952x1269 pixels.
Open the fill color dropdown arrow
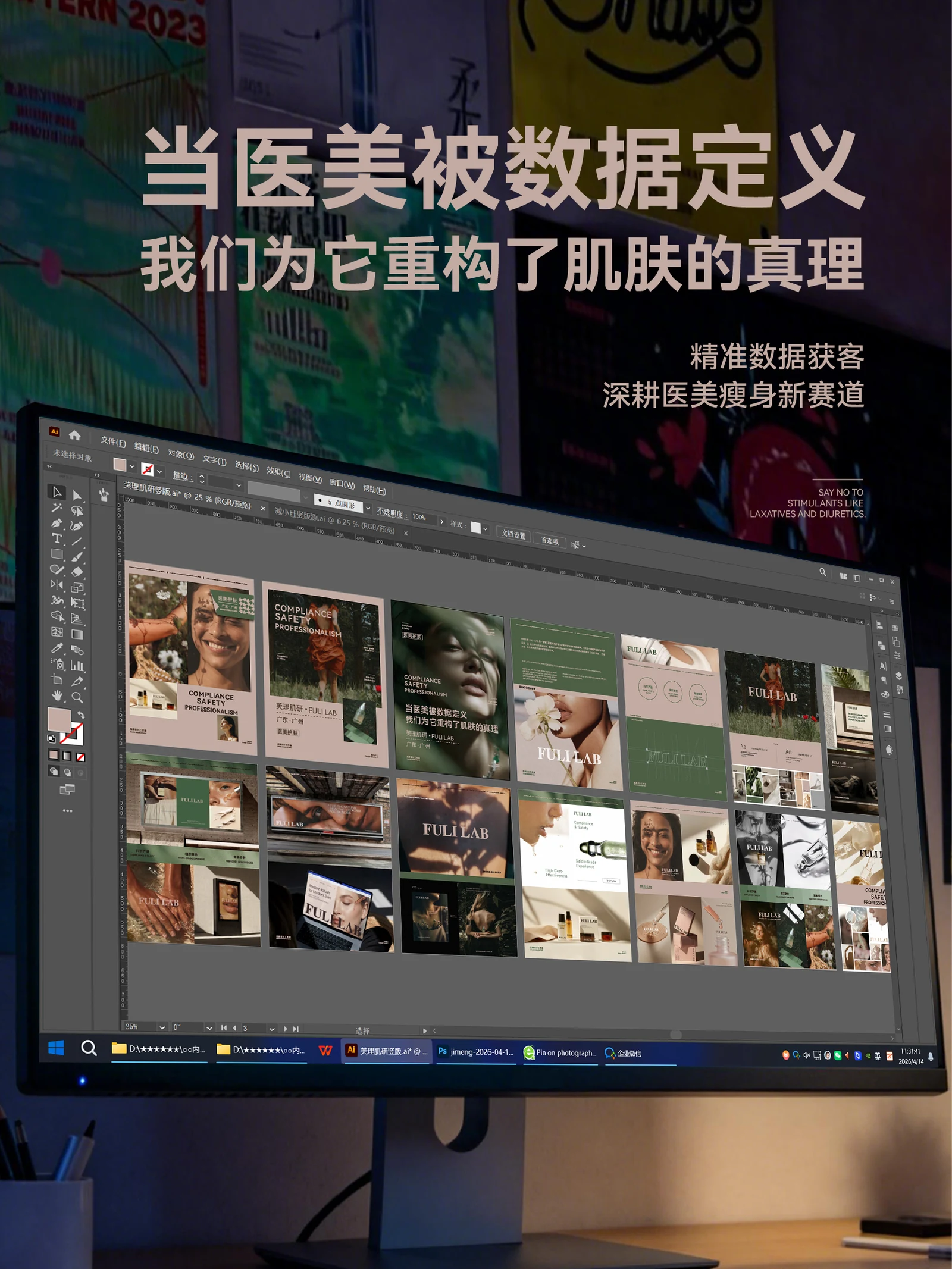coord(132,467)
